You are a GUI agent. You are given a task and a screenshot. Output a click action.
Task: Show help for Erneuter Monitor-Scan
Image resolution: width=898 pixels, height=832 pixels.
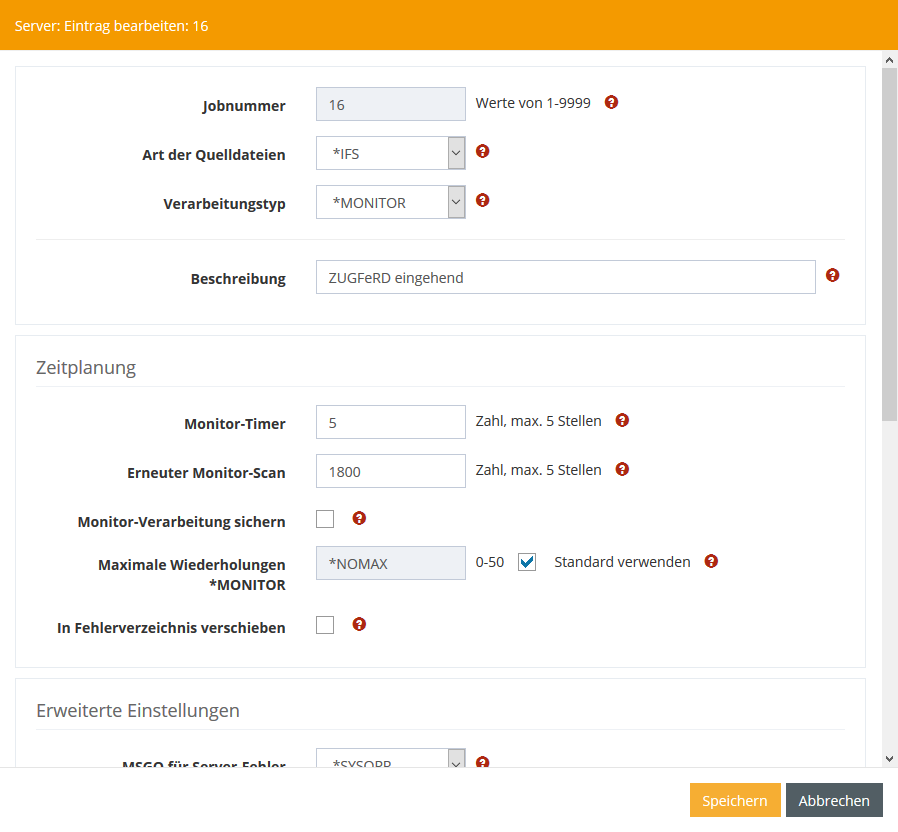622,468
